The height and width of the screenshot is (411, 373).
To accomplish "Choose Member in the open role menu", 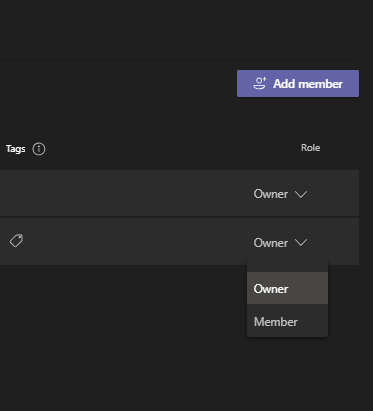I will point(287,321).
